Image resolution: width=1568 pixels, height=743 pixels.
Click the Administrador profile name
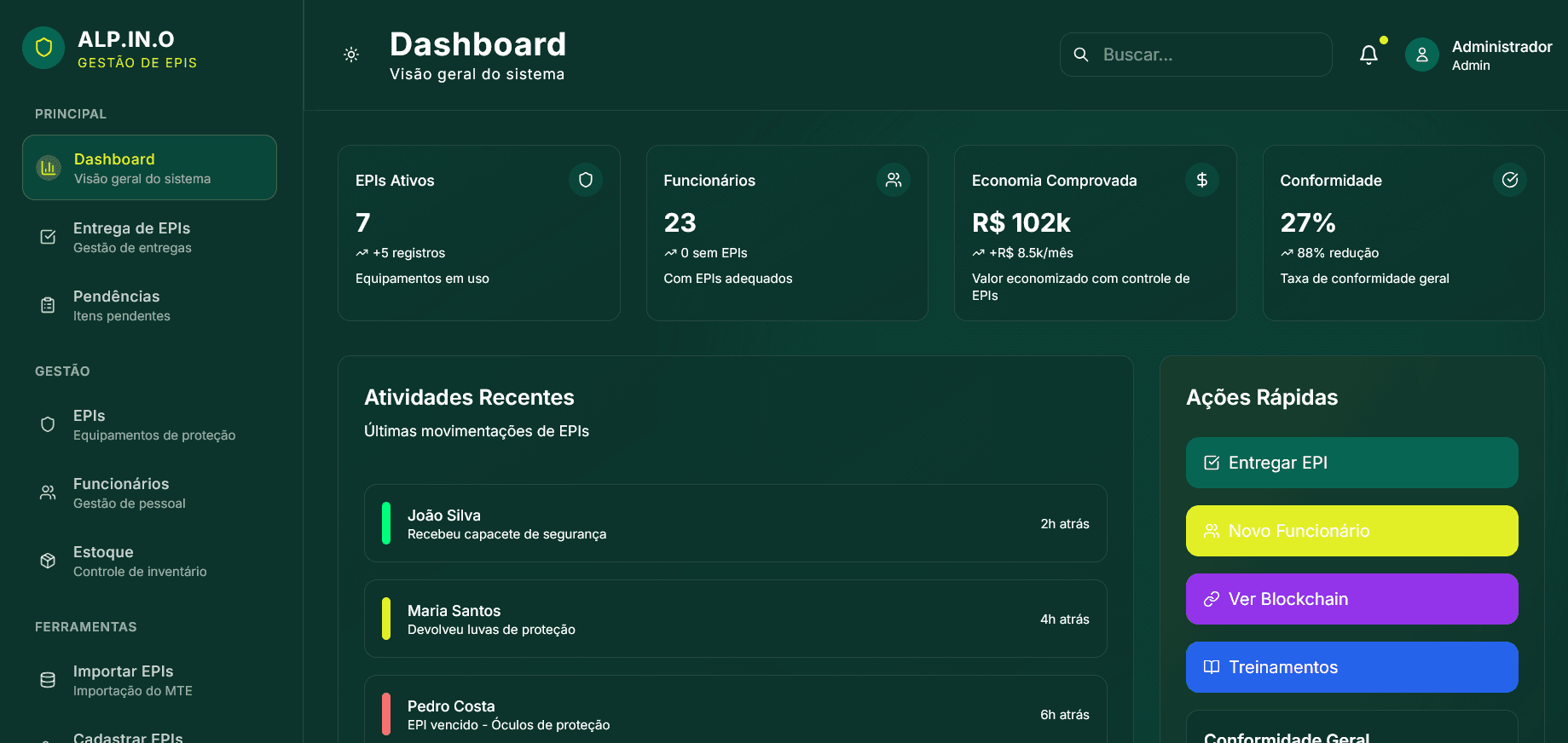[1502, 47]
